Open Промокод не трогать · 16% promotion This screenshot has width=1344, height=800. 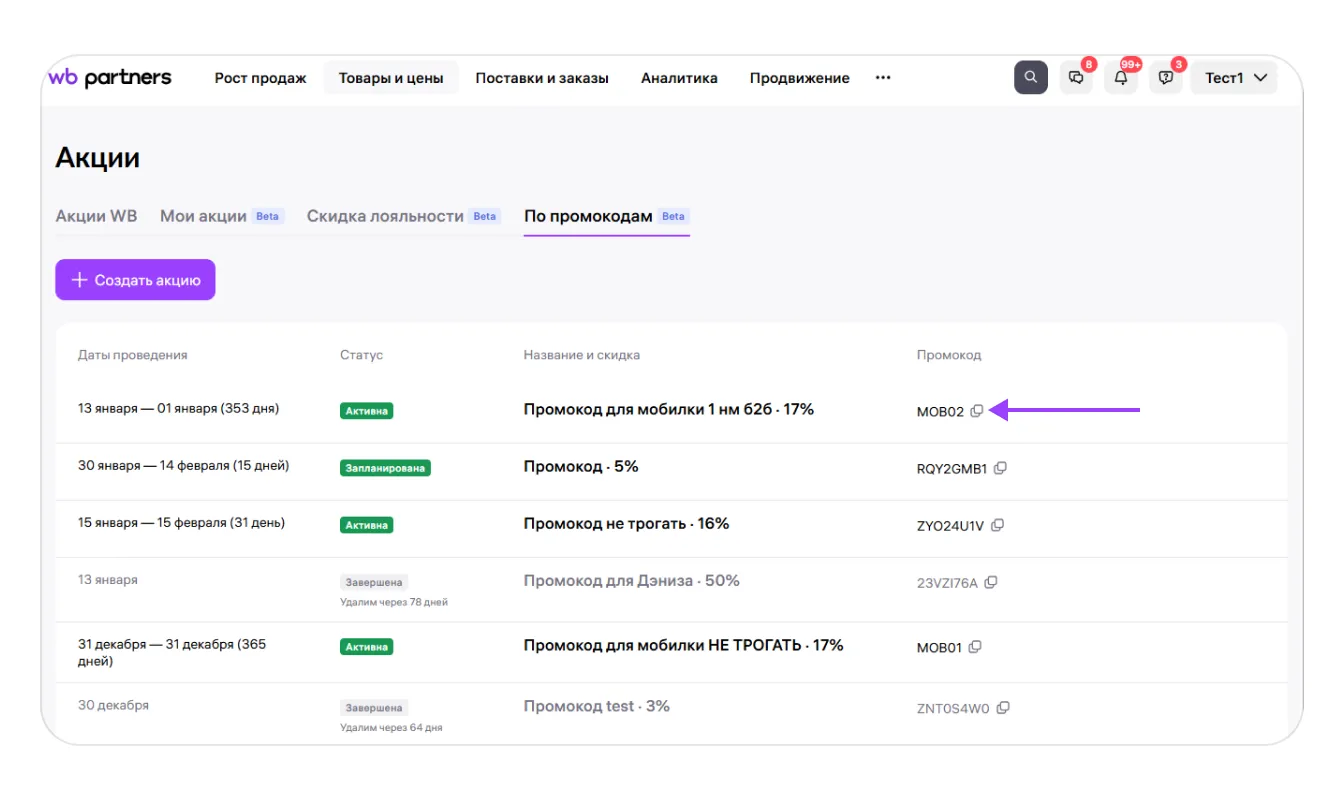pos(626,524)
